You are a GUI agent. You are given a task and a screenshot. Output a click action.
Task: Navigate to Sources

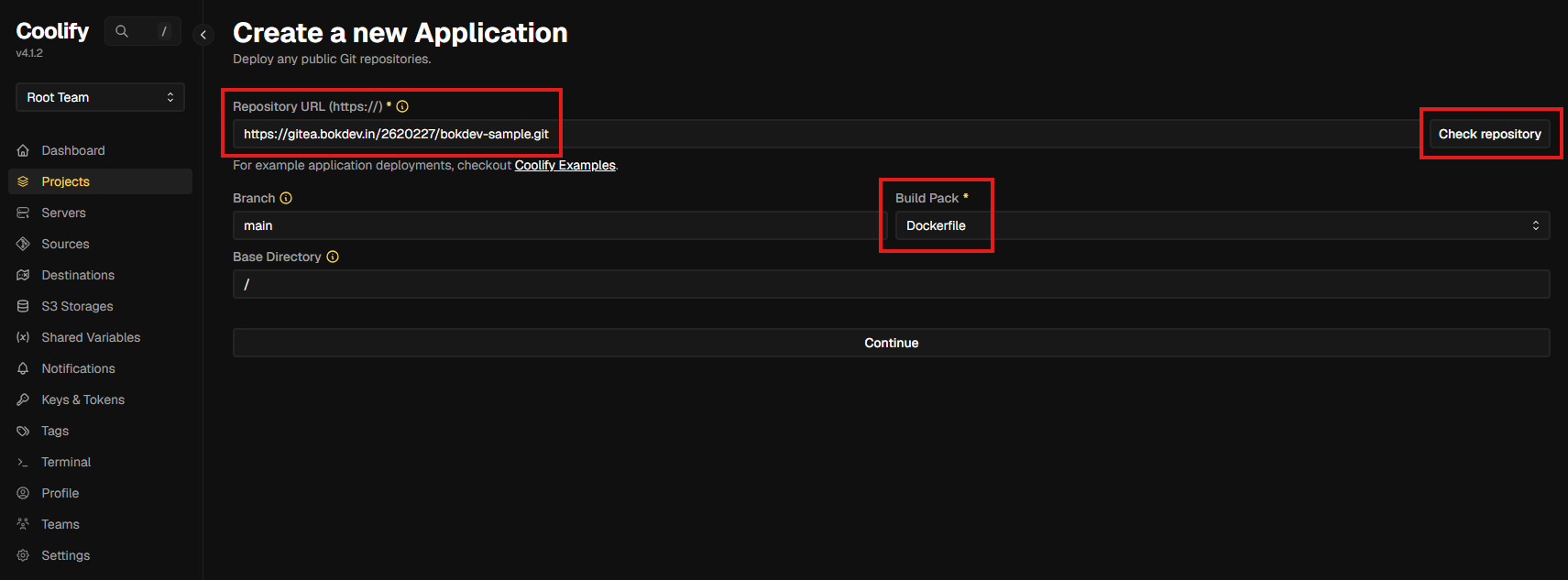[x=100, y=244]
